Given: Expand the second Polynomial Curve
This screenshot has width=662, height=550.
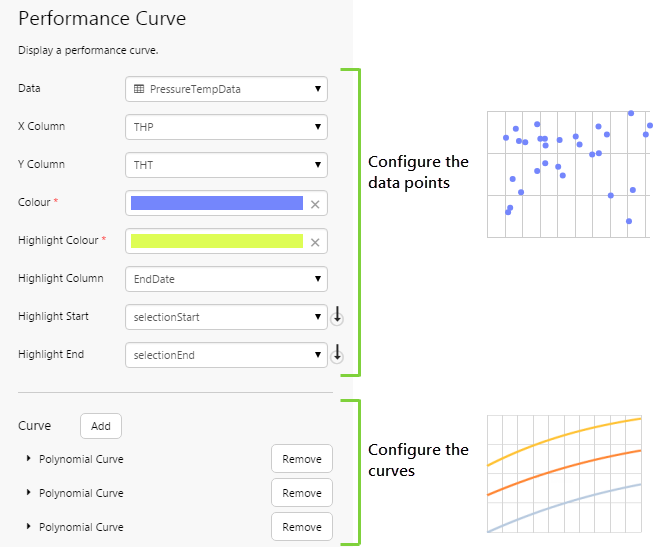Looking at the screenshot, I should pos(29,493).
